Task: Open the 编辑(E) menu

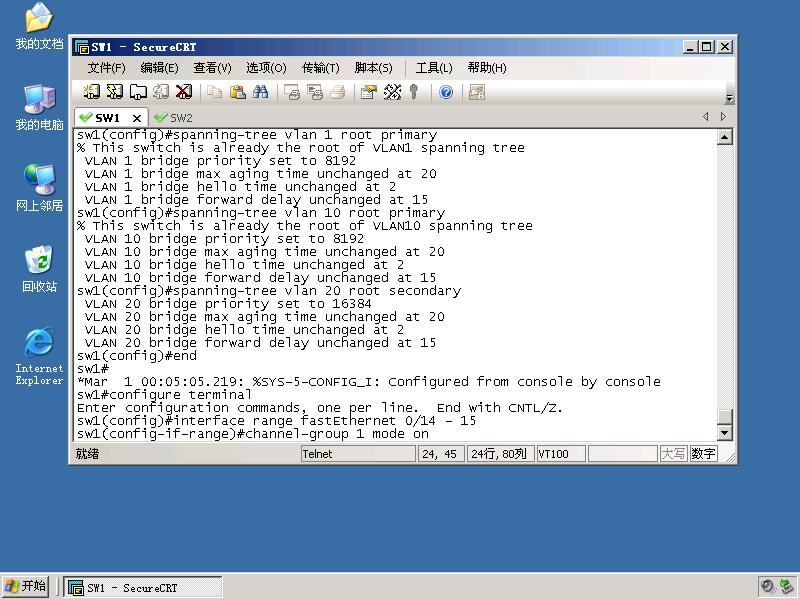Action: click(159, 68)
